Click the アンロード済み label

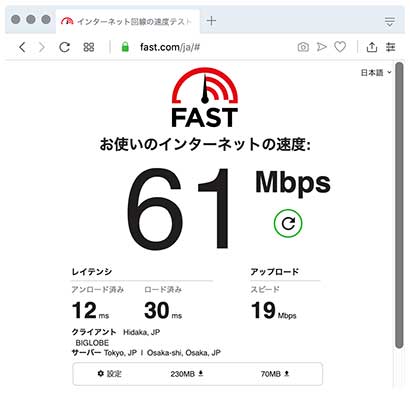tap(98, 290)
